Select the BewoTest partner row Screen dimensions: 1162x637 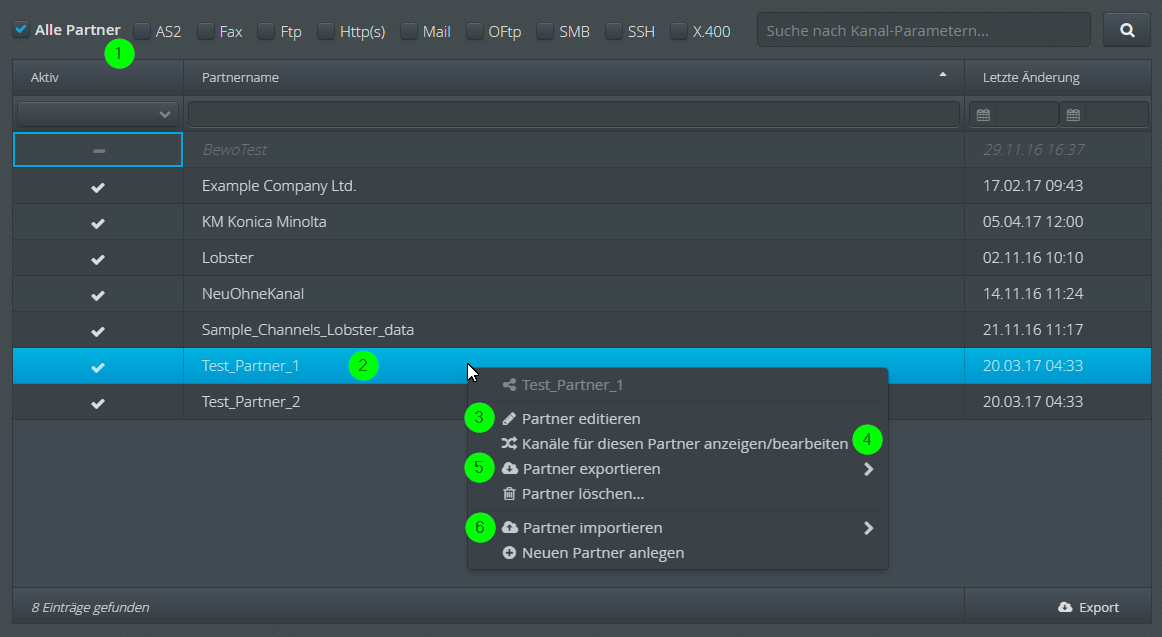[x=582, y=150]
